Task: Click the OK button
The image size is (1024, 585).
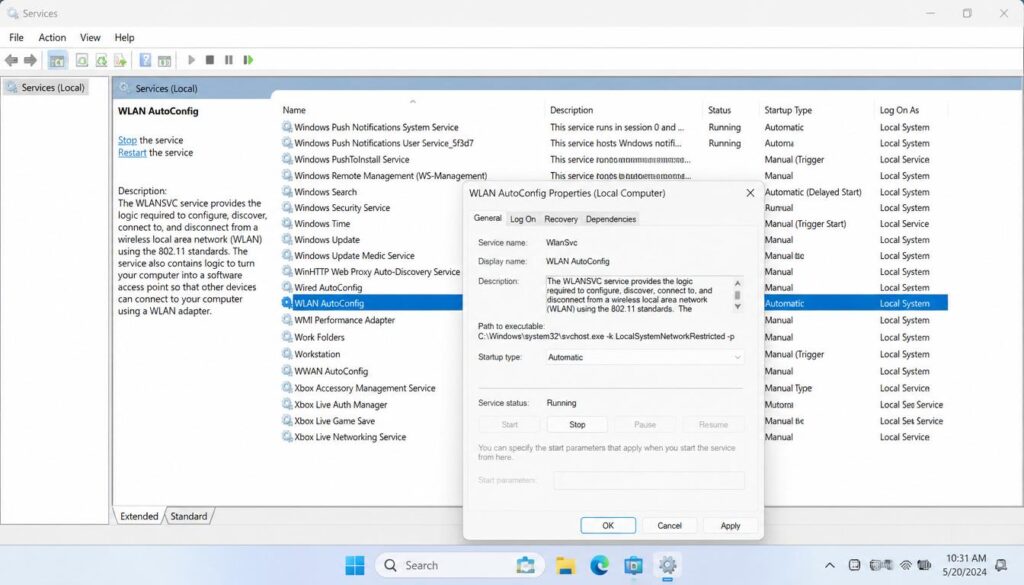Action: click(608, 526)
